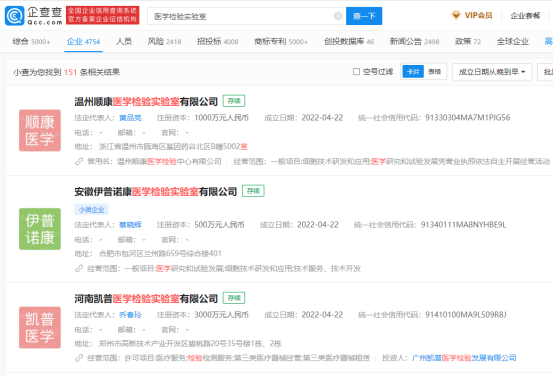Open legal representative 蔡晓辉 link
554x376 pixels.
130,225
